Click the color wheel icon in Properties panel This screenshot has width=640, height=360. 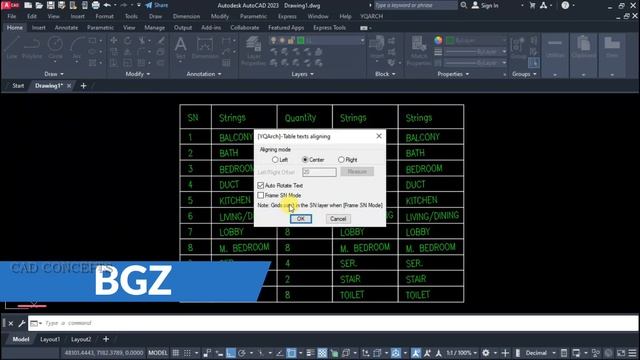coord(438,40)
